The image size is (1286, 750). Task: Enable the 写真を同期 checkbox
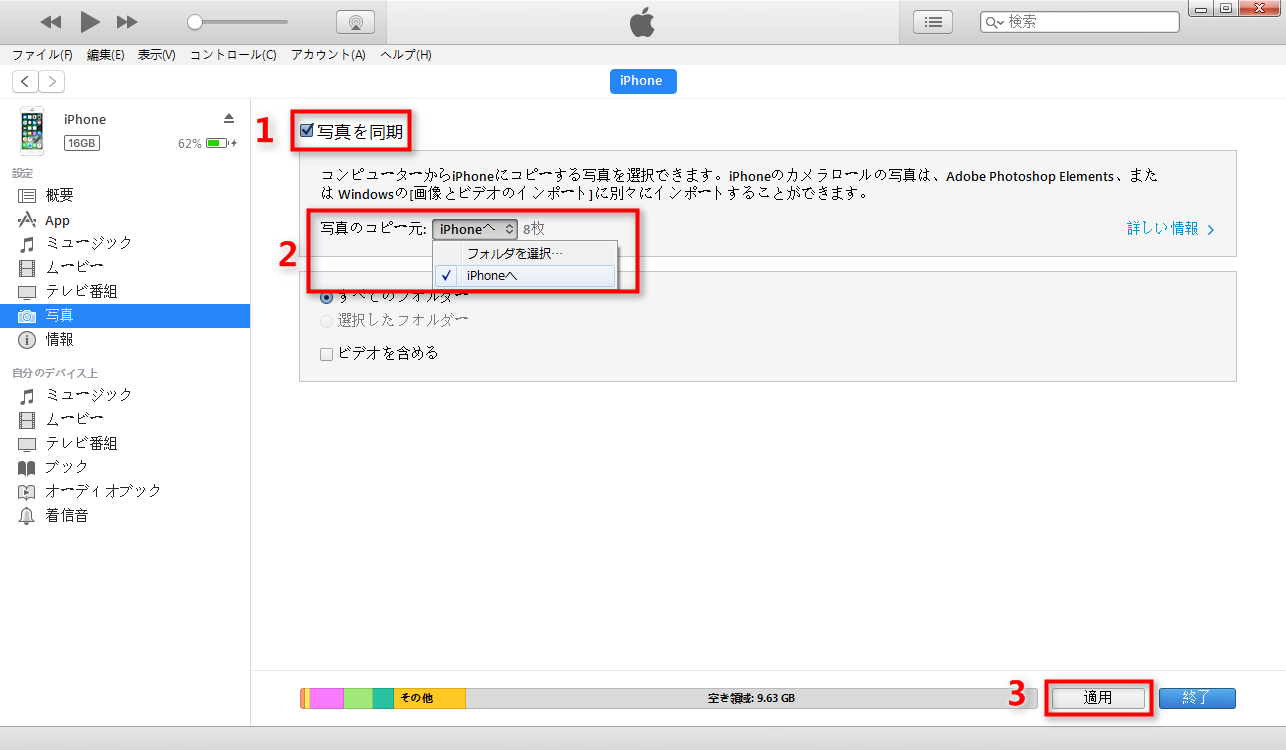(x=307, y=128)
